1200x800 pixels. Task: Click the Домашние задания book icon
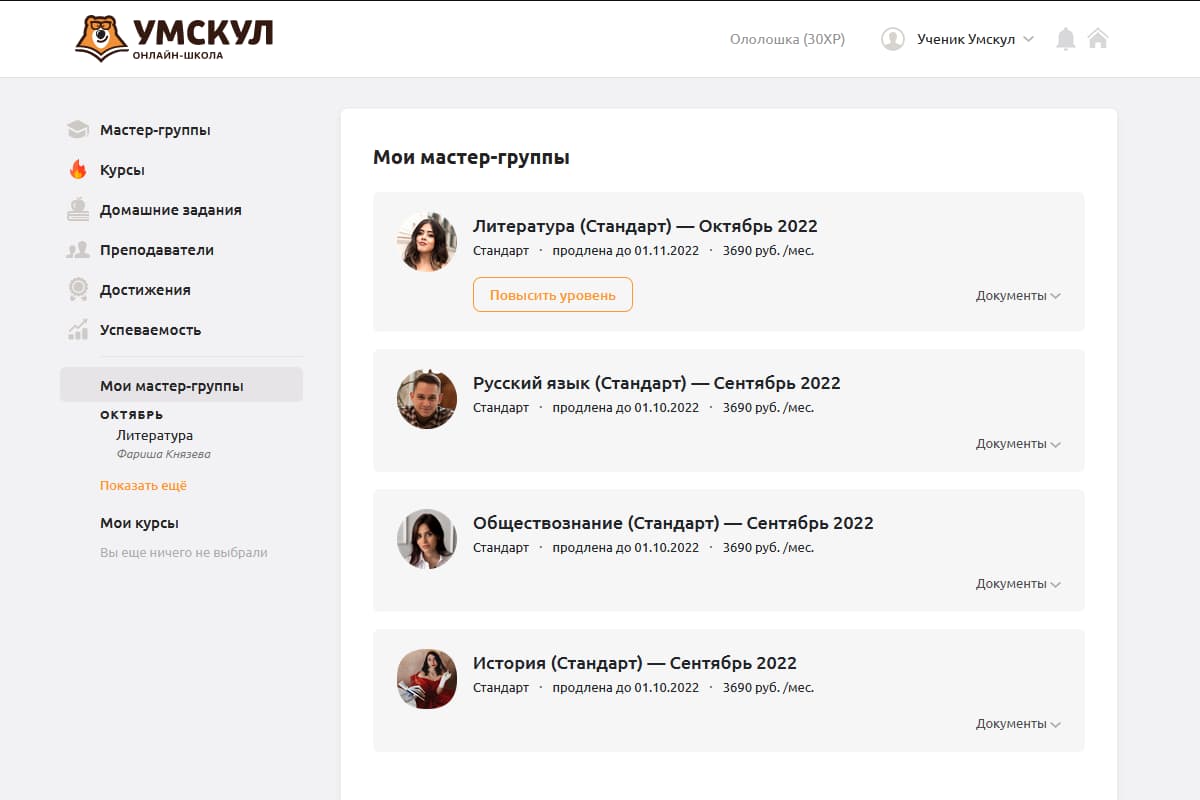coord(78,209)
